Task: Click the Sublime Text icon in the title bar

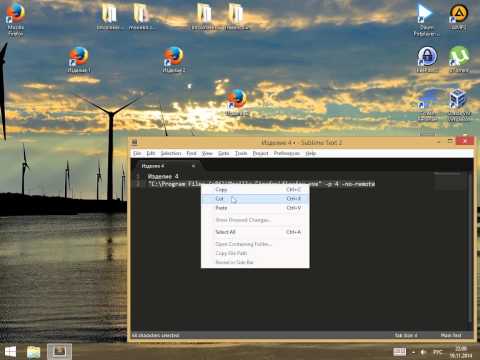Action: coord(135,142)
